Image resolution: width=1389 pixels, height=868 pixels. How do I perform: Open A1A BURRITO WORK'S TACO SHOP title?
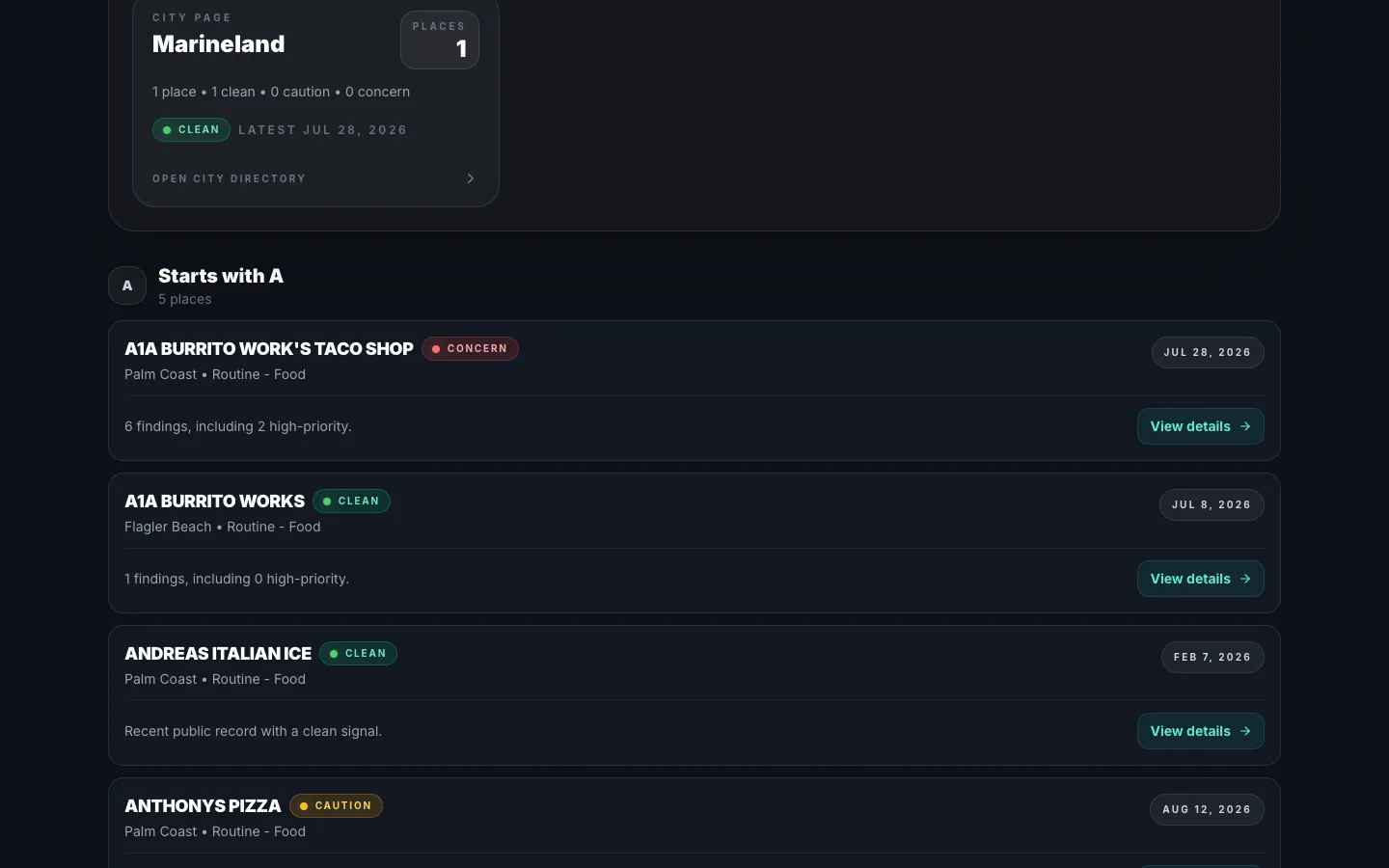(269, 348)
